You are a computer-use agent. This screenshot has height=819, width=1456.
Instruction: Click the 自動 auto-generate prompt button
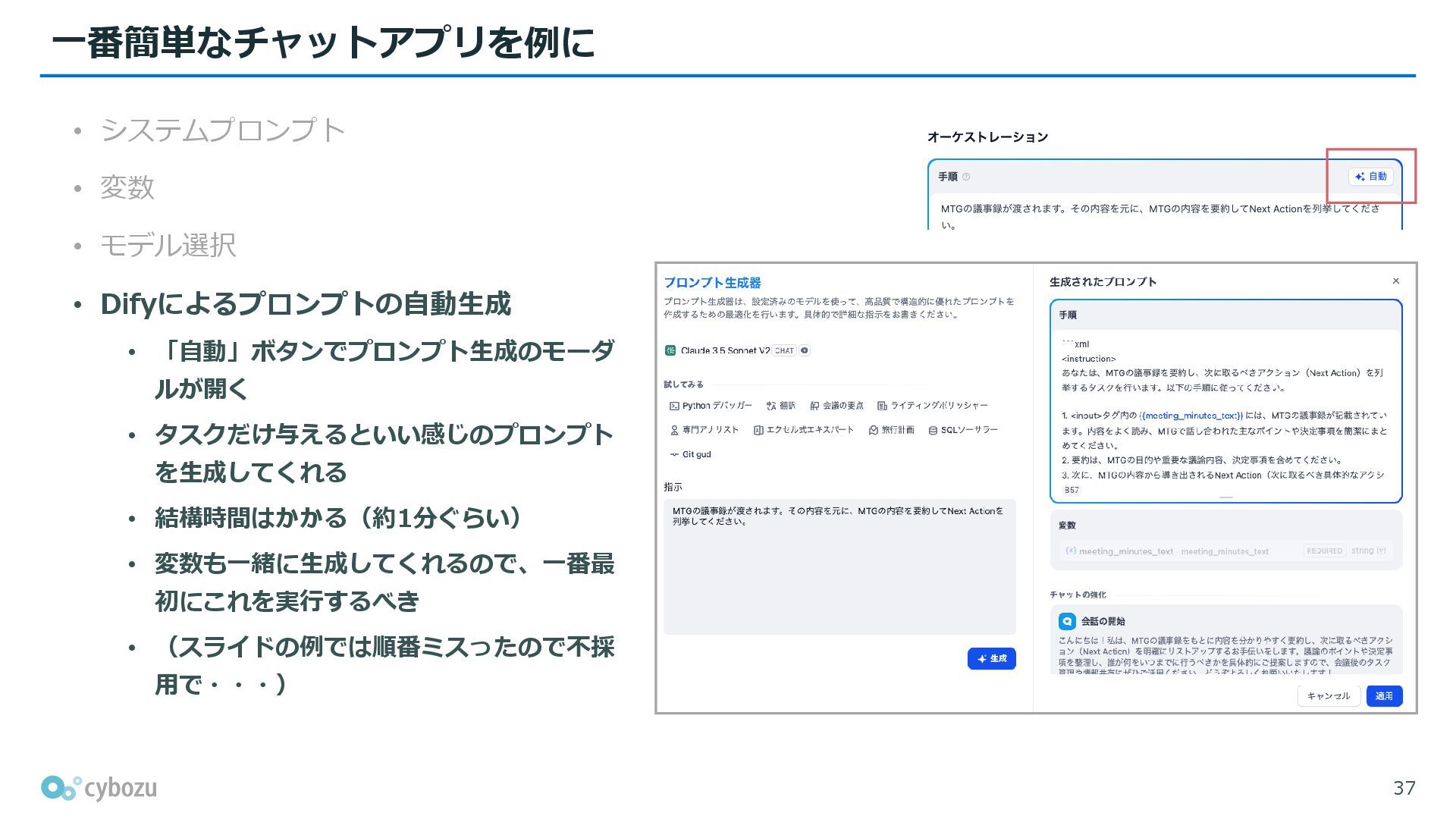click(x=1371, y=176)
